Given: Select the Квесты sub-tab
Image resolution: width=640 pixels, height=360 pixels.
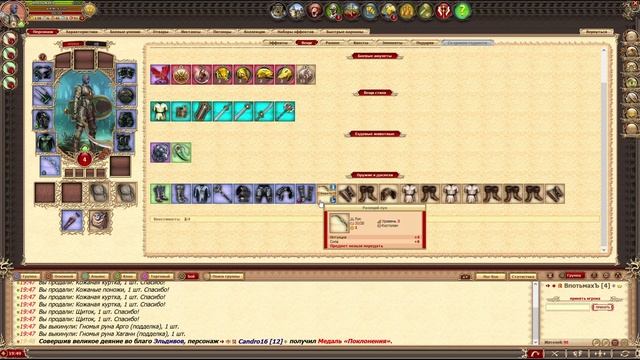Looking at the screenshot, I should click(x=361, y=42).
